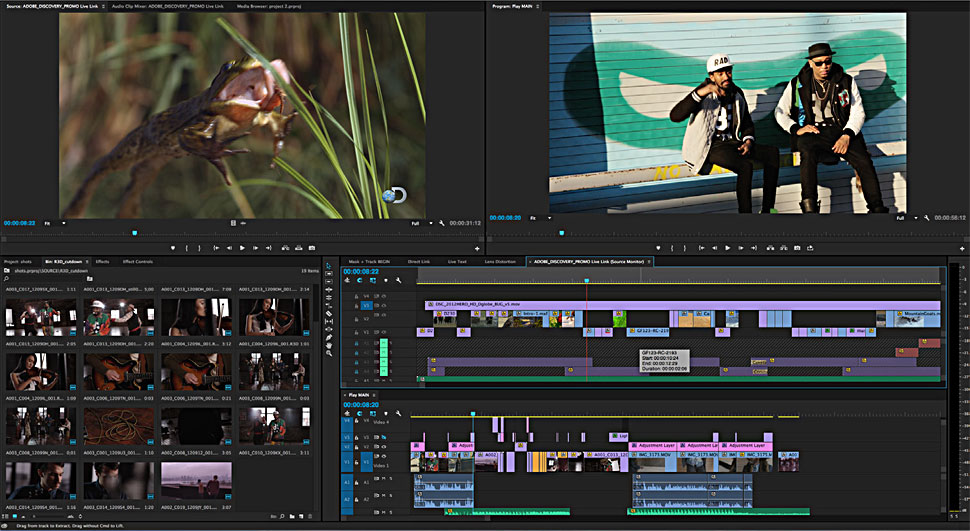
Task: Switch to Audio Clip Mixer tab
Action: click(x=167, y=6)
